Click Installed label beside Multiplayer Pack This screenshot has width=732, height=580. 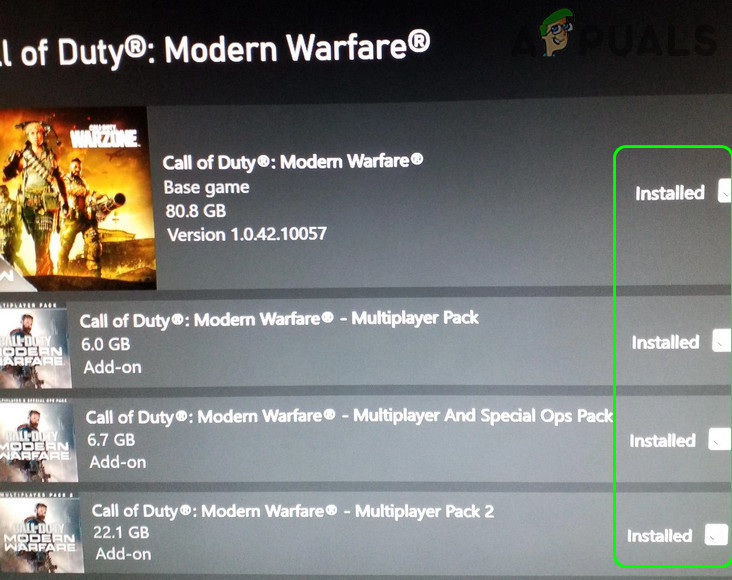point(665,342)
